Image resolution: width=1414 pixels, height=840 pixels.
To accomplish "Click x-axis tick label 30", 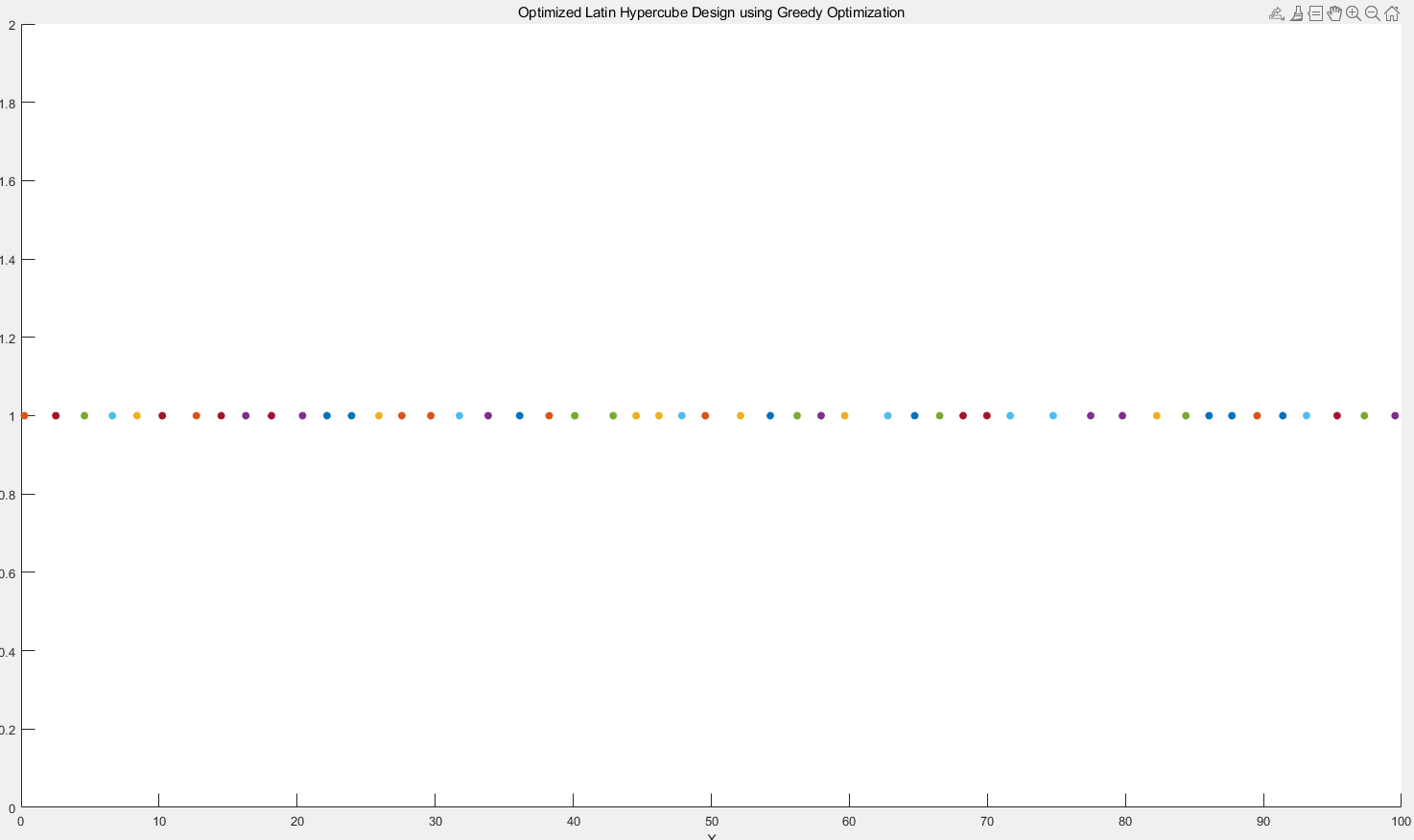I will coord(436,822).
